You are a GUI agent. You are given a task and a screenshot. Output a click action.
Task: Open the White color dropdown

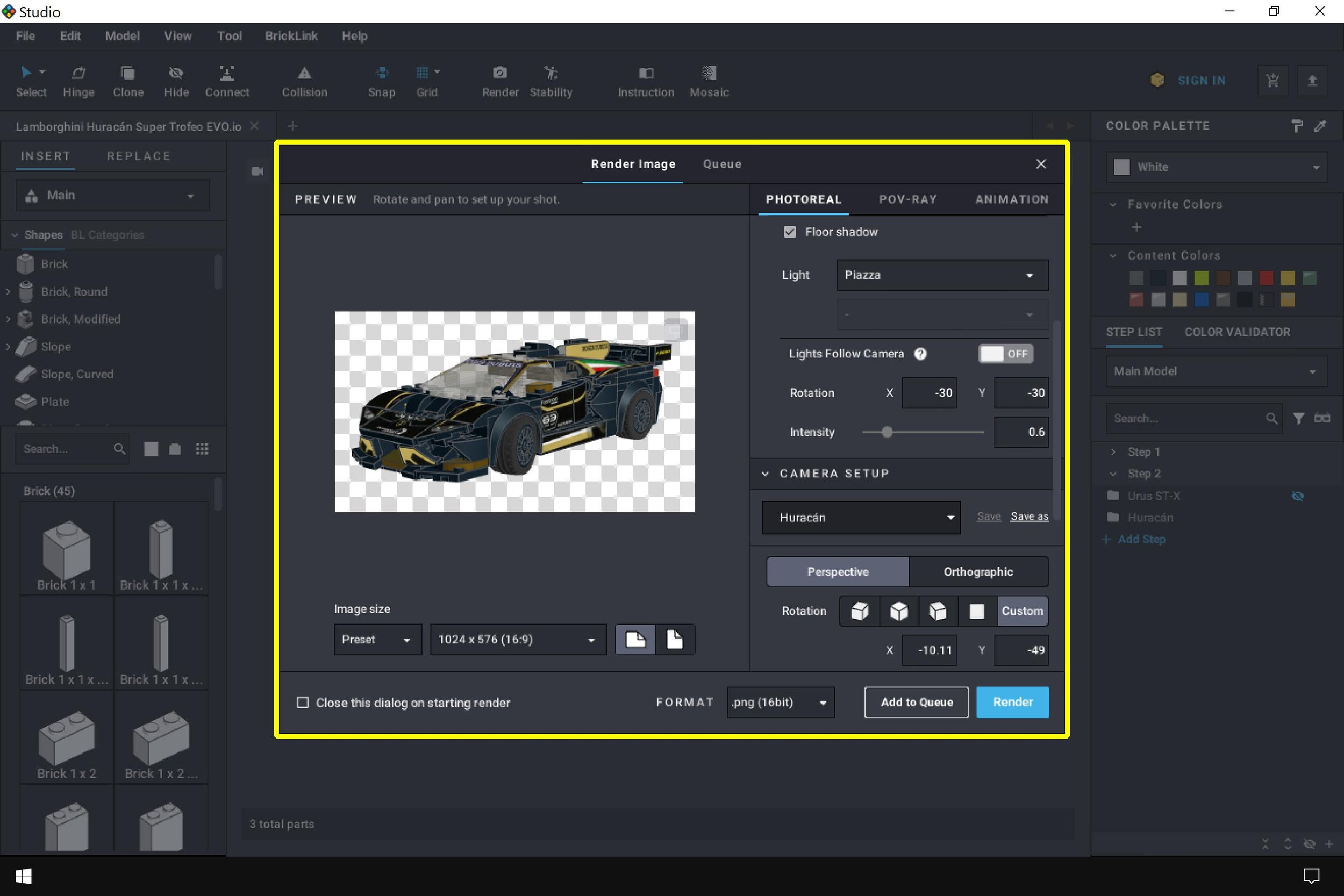point(1217,167)
